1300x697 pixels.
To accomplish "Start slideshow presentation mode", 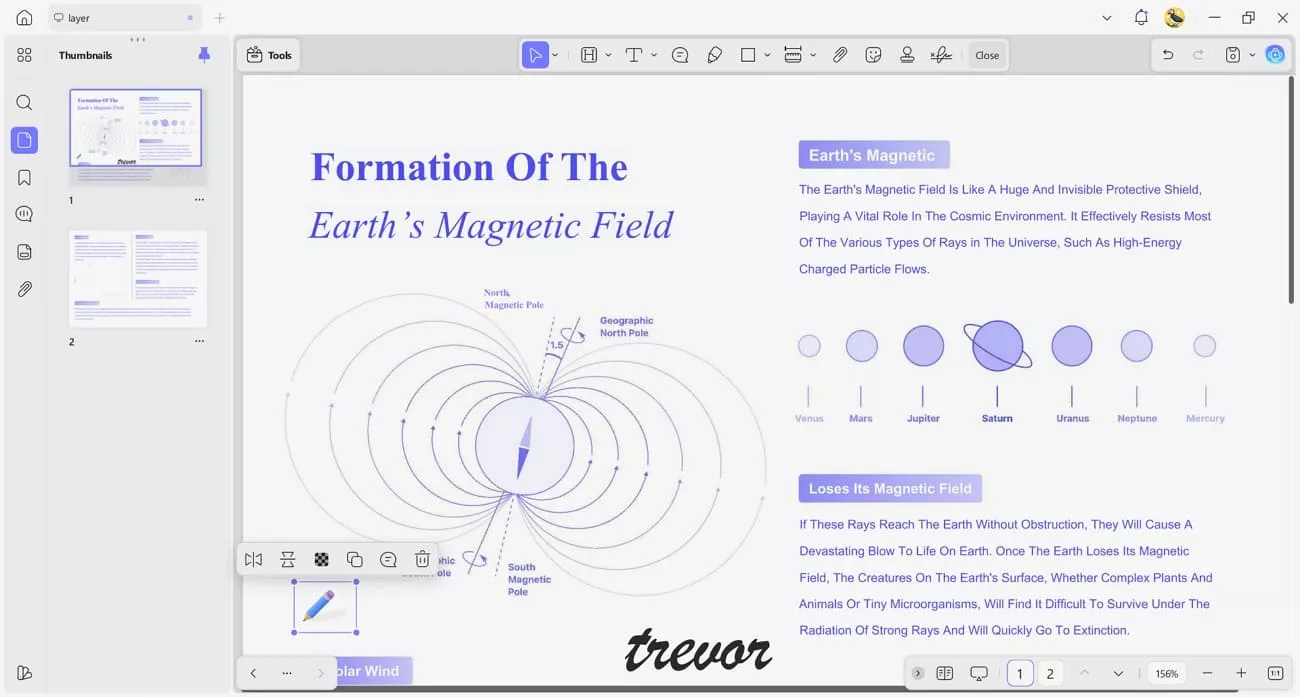I will (979, 673).
